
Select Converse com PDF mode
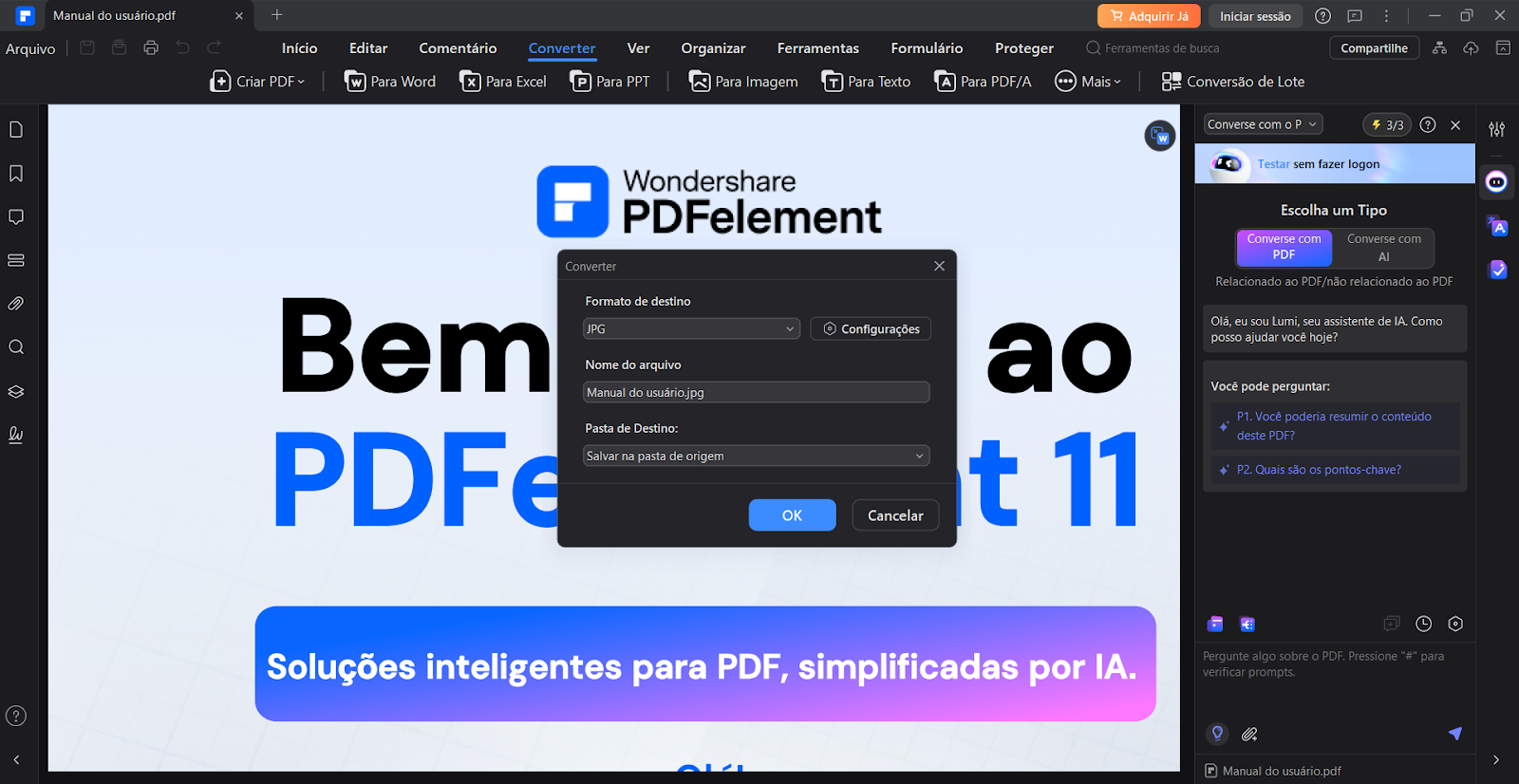(x=1284, y=247)
